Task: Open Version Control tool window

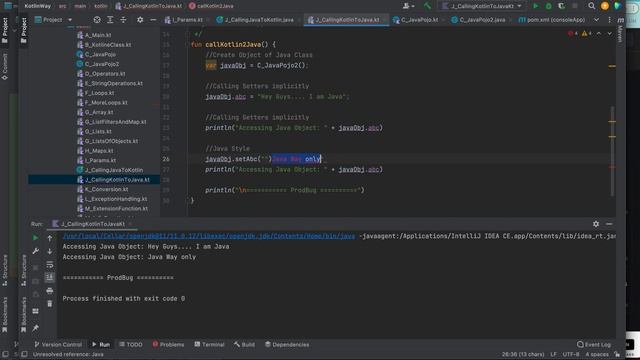Action: (58, 344)
